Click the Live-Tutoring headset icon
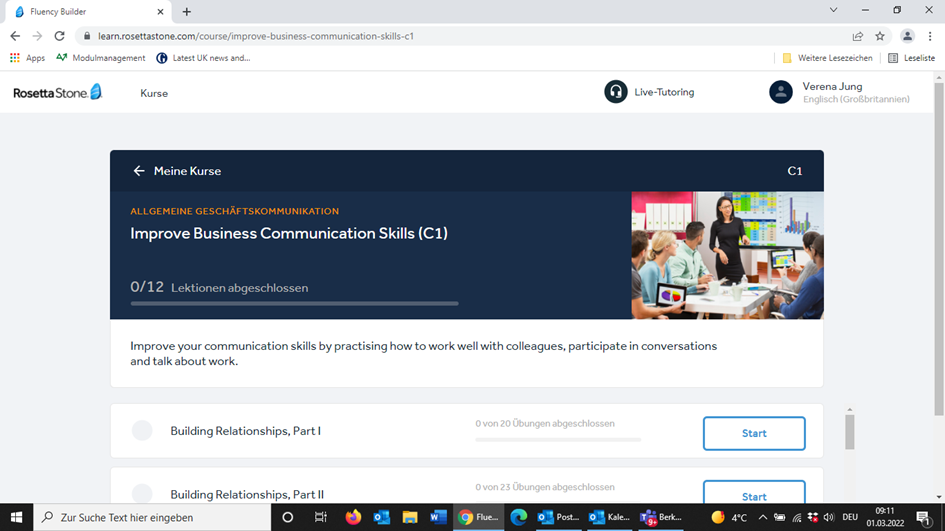945x531 pixels. [616, 92]
